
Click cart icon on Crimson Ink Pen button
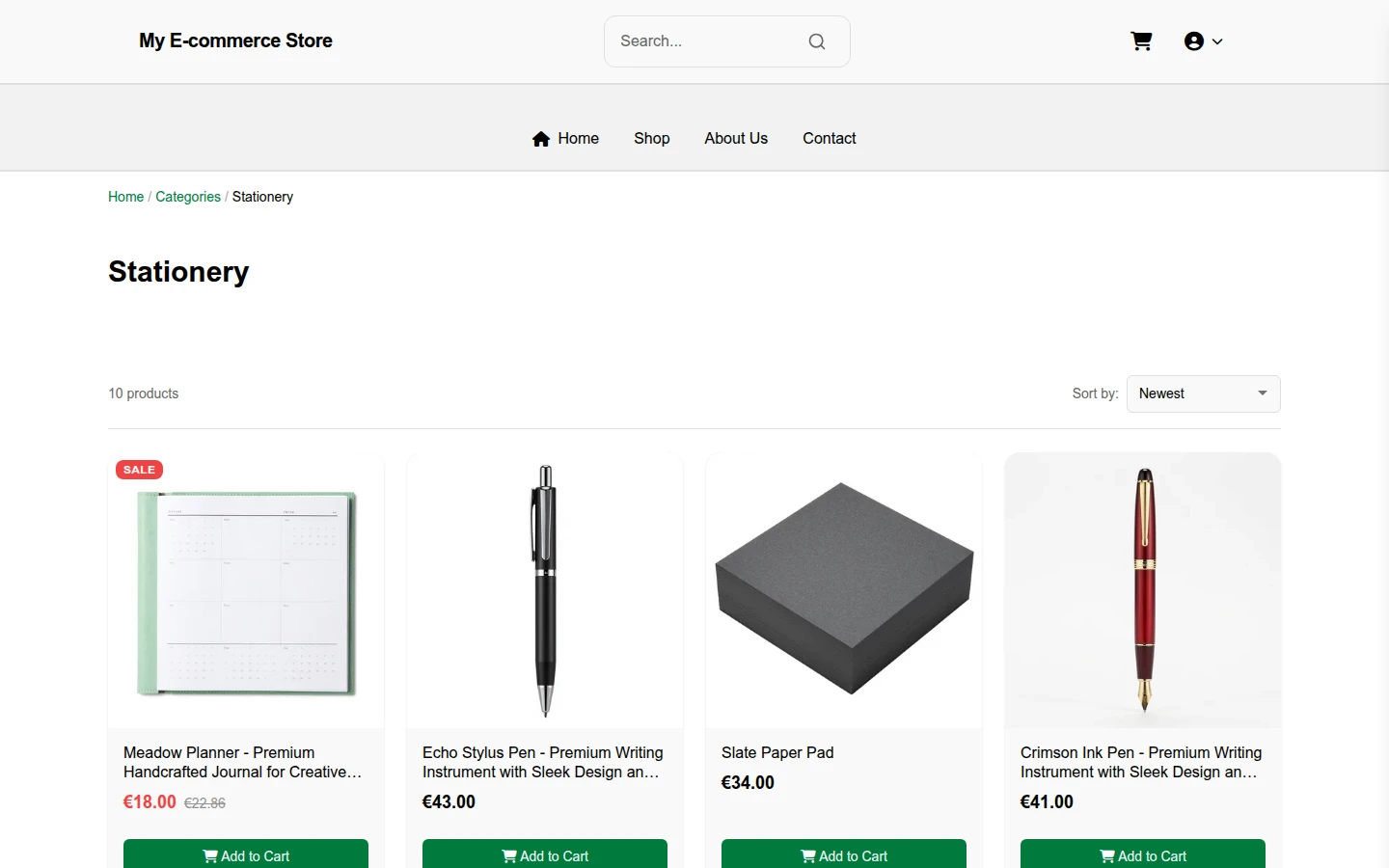pos(1107,856)
